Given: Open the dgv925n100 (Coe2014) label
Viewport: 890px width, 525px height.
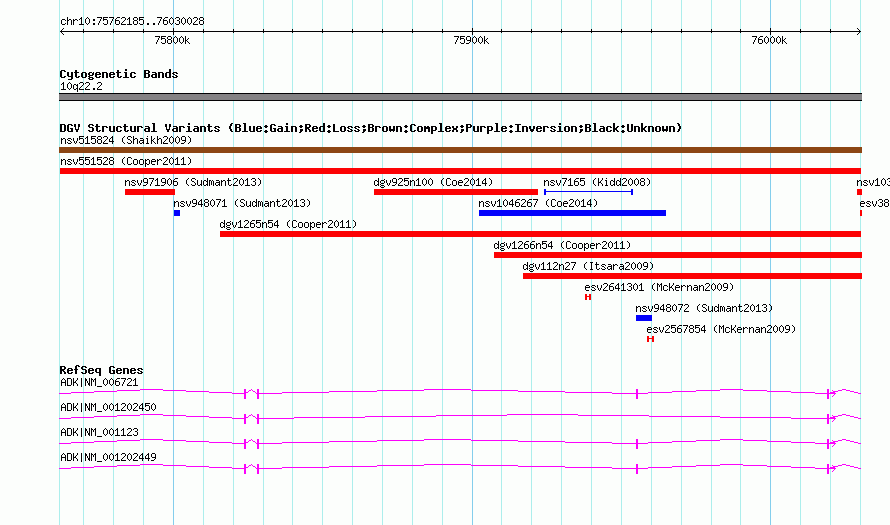Looking at the screenshot, I should point(434,182).
